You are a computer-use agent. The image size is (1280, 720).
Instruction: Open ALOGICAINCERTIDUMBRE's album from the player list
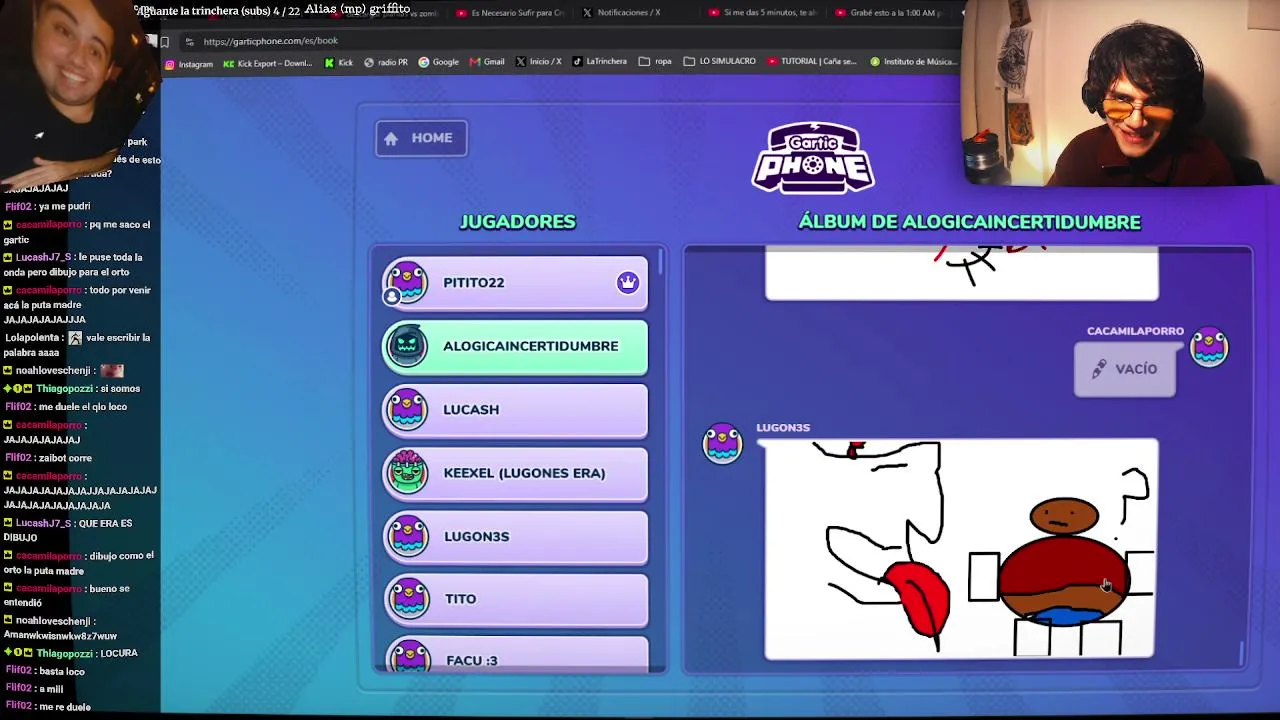coord(515,346)
